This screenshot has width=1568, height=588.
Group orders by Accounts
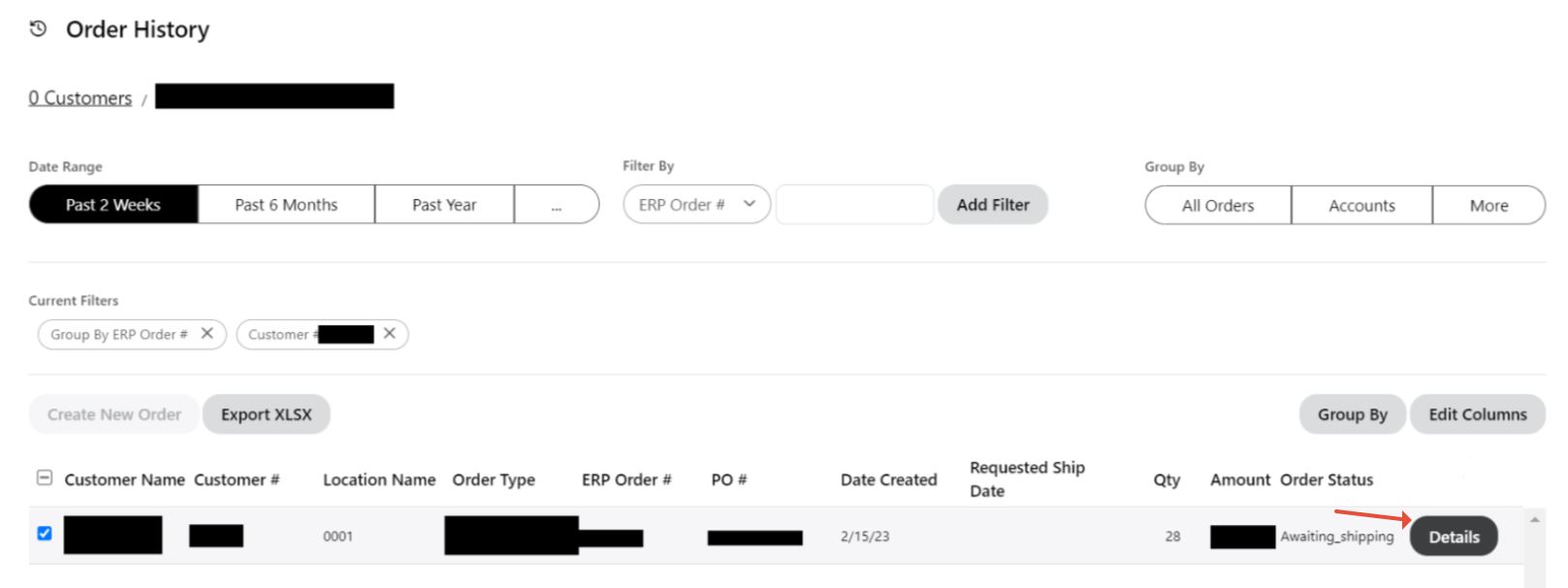[1361, 206]
